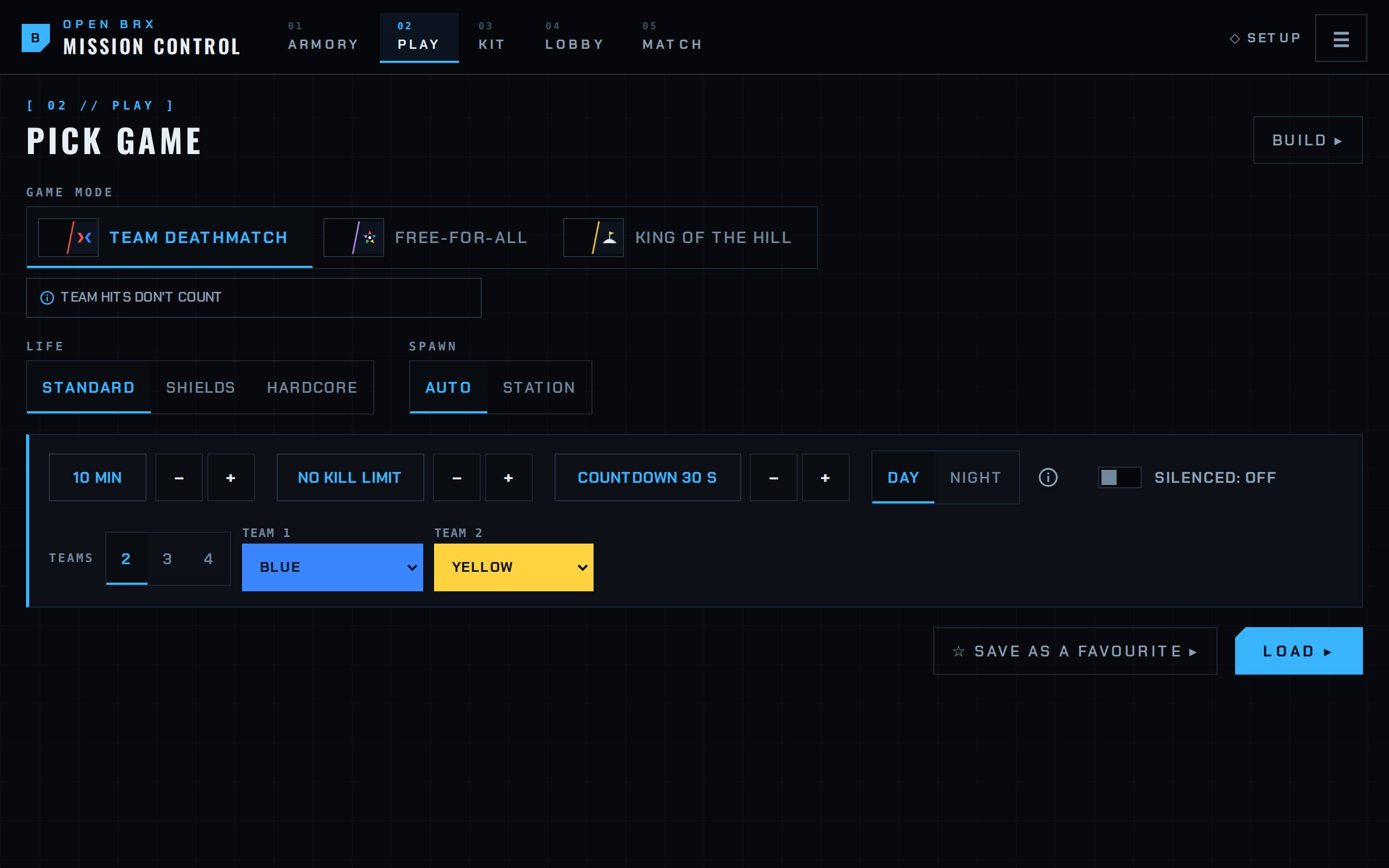The width and height of the screenshot is (1389, 868).
Task: Select Auto spawn option
Action: tap(448, 387)
